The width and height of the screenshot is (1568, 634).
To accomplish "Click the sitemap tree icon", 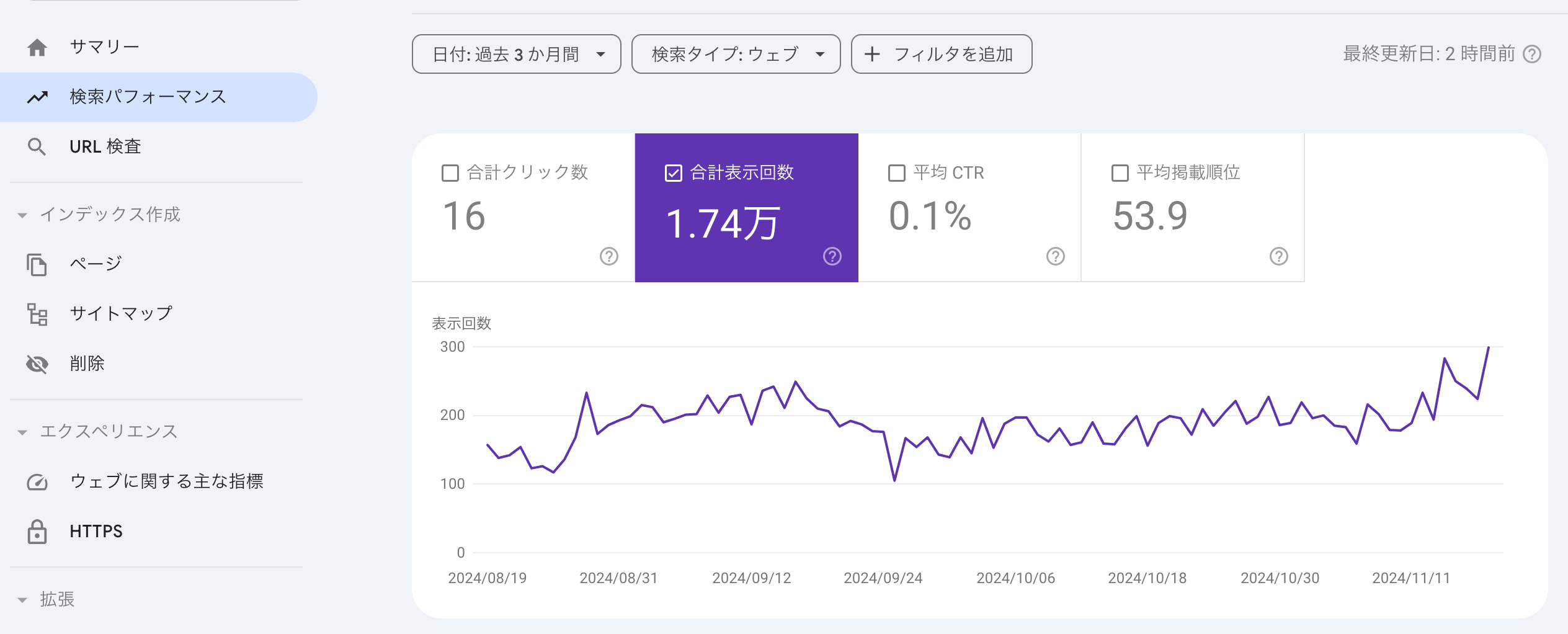I will click(x=37, y=314).
